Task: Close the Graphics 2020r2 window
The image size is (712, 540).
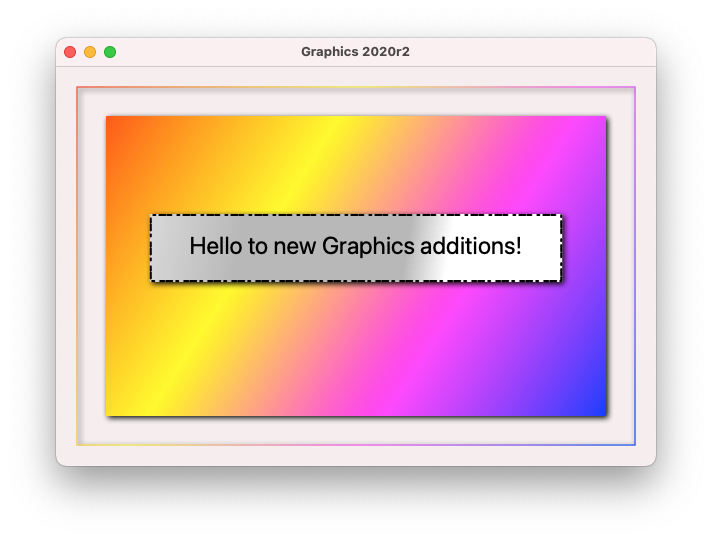Action: point(70,52)
